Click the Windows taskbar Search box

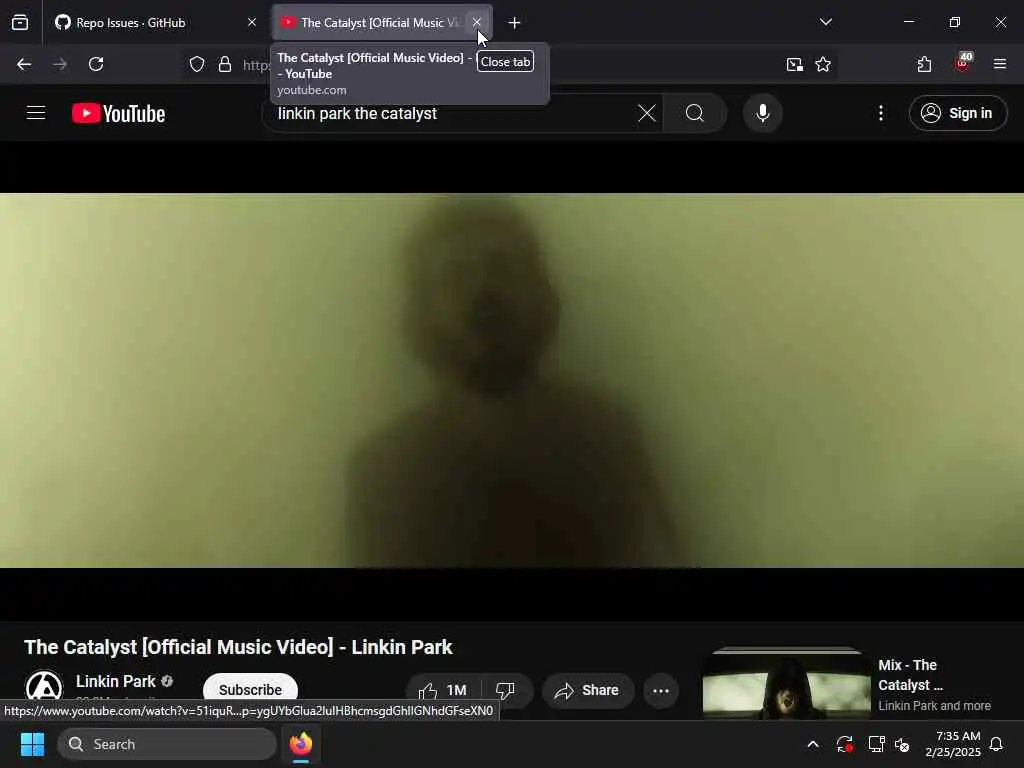[x=167, y=744]
